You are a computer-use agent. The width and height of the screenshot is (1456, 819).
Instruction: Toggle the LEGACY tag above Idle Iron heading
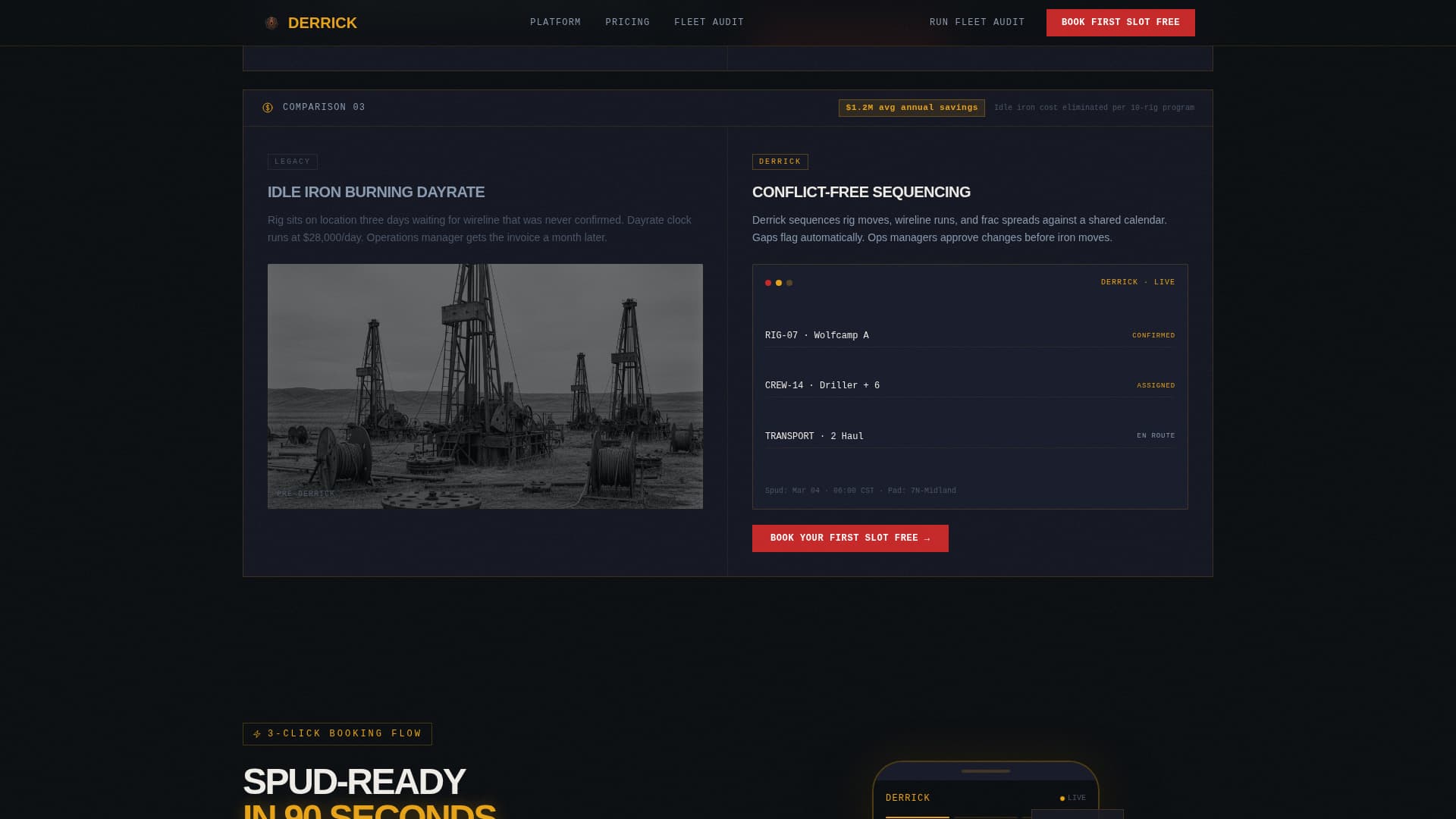[292, 162]
